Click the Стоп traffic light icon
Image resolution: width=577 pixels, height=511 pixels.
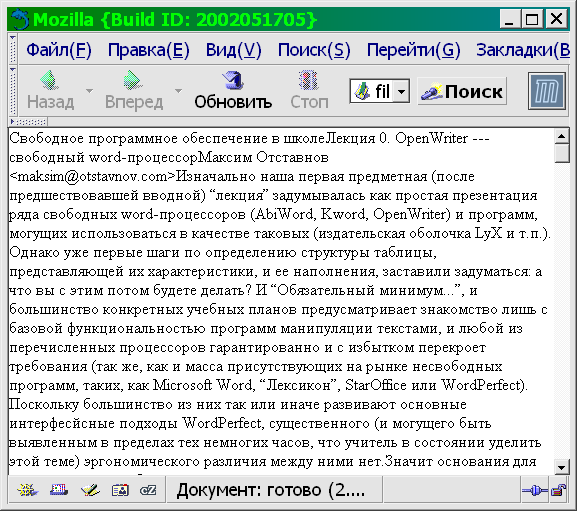pos(309,80)
